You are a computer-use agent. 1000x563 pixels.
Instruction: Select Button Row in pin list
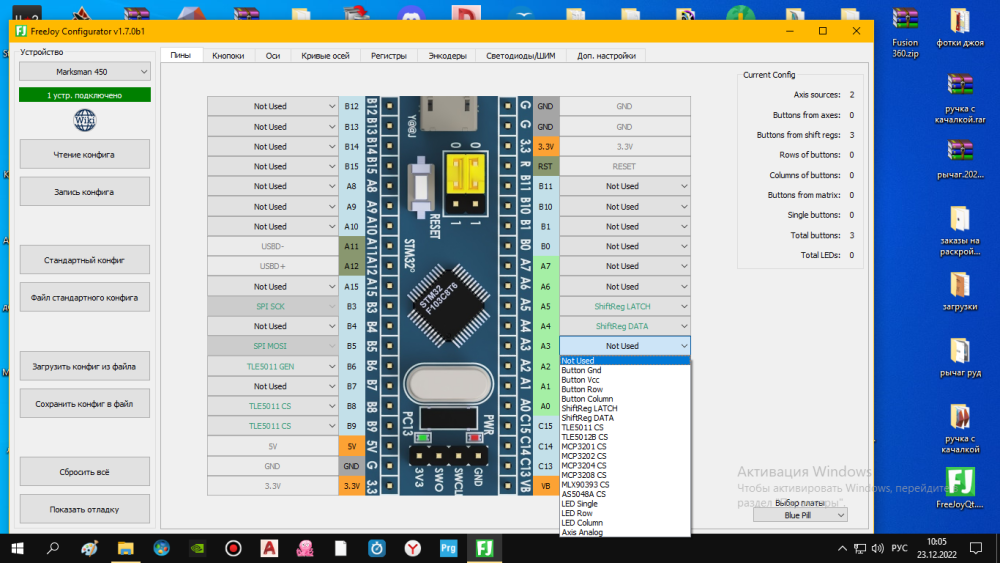[x=582, y=389]
